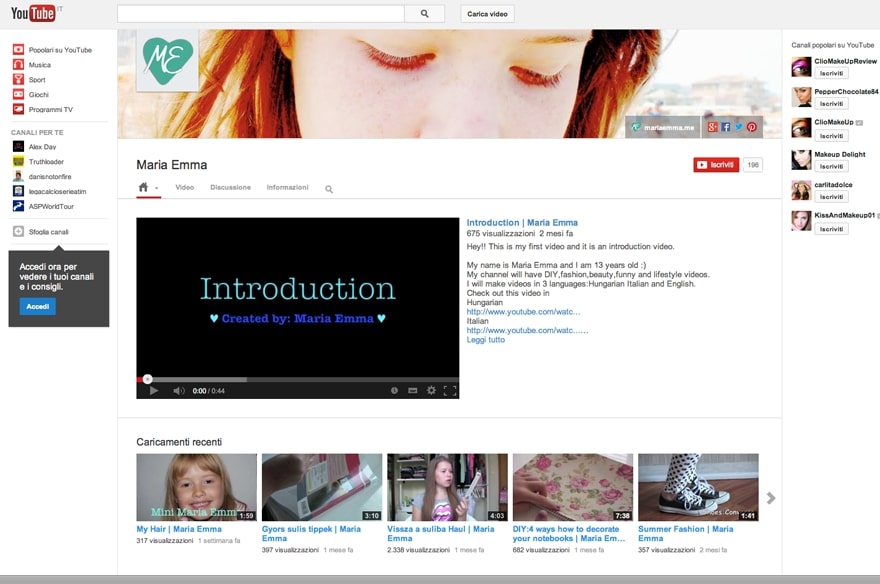Search within channel using magnifier icon
This screenshot has width=880, height=584.
pos(329,189)
